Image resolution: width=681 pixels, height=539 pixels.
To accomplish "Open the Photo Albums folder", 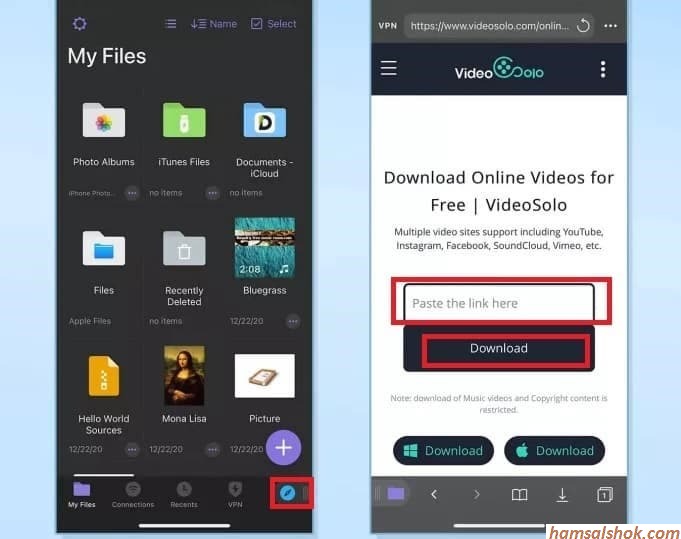I will tap(104, 120).
